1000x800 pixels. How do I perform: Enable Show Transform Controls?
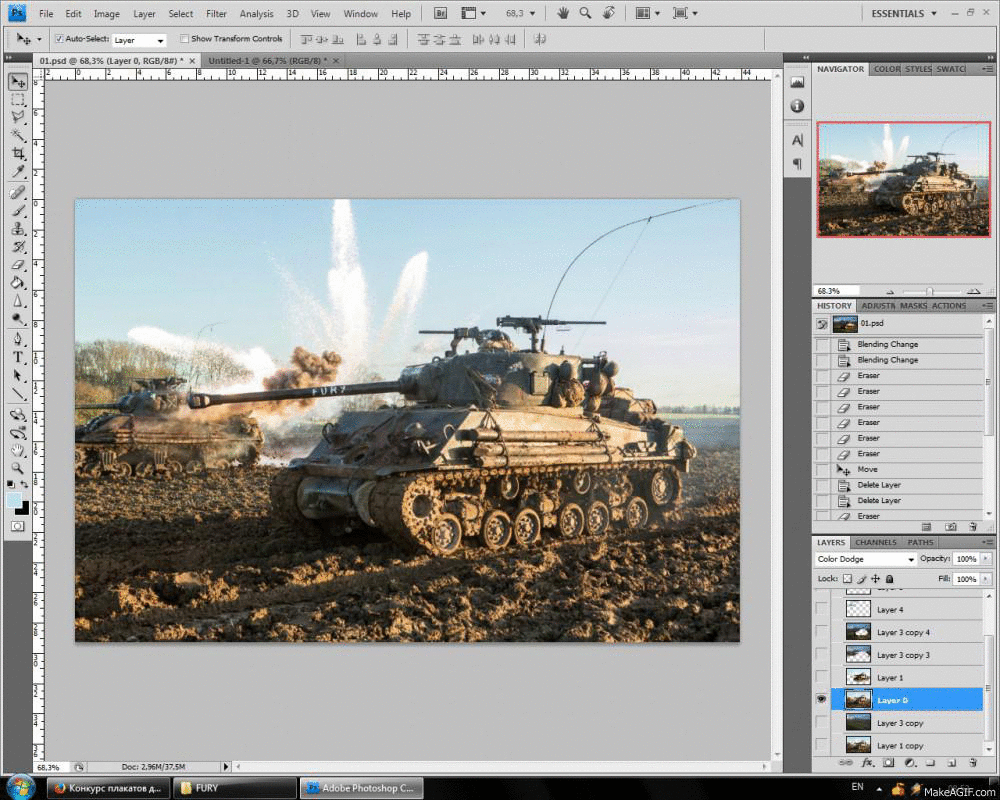point(185,39)
